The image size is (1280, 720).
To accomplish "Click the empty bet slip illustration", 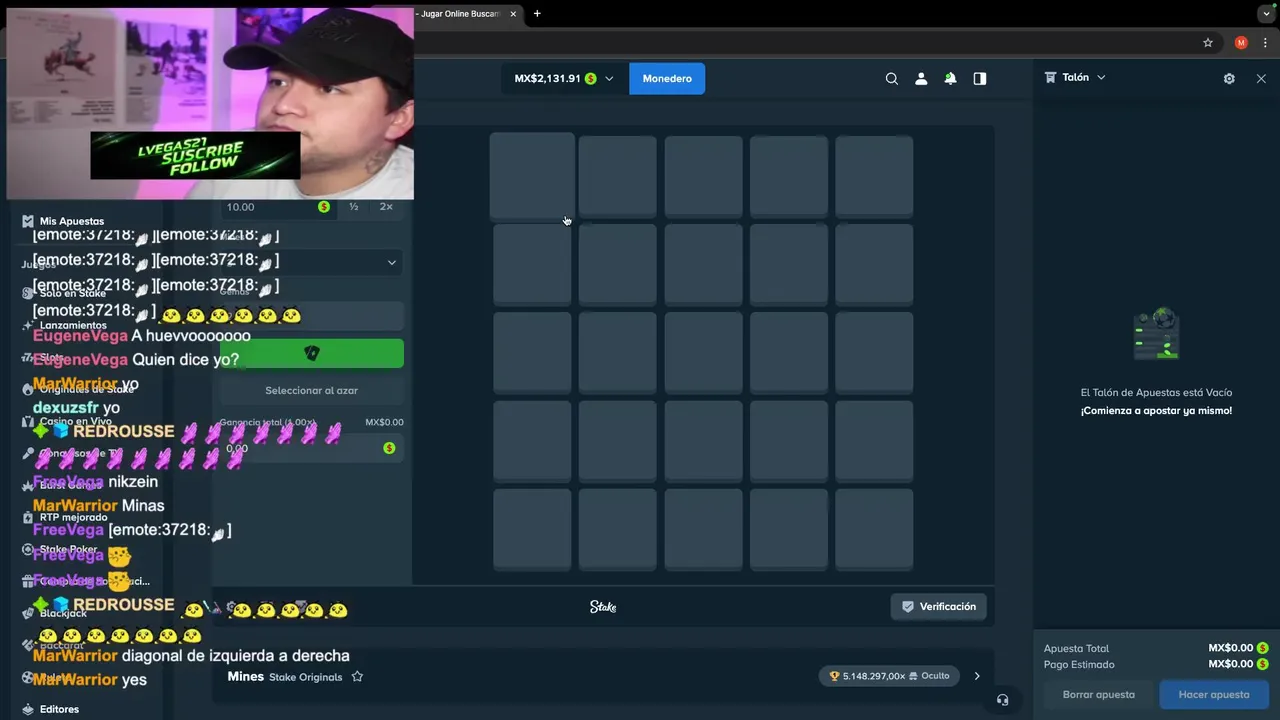I will [1157, 335].
